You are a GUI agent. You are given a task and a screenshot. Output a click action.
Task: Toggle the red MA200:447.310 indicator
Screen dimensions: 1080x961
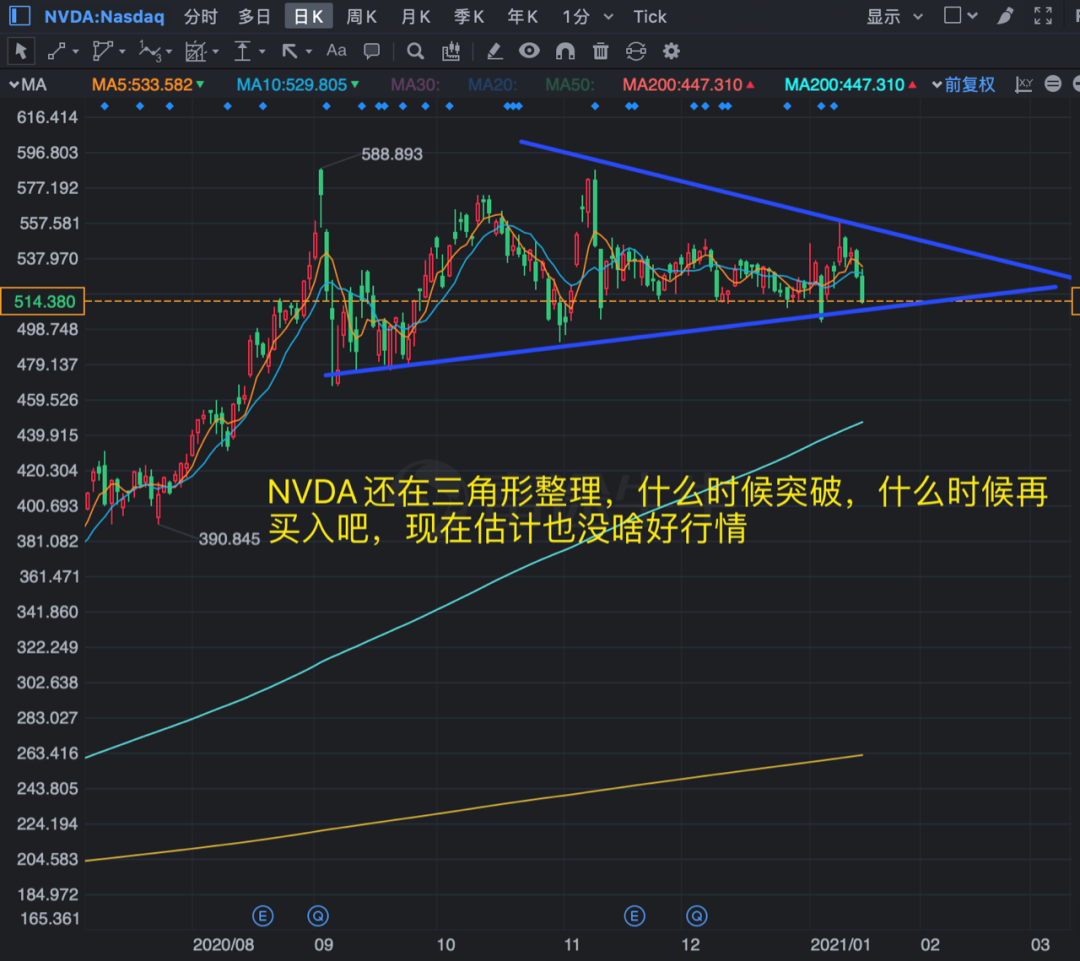pos(689,85)
